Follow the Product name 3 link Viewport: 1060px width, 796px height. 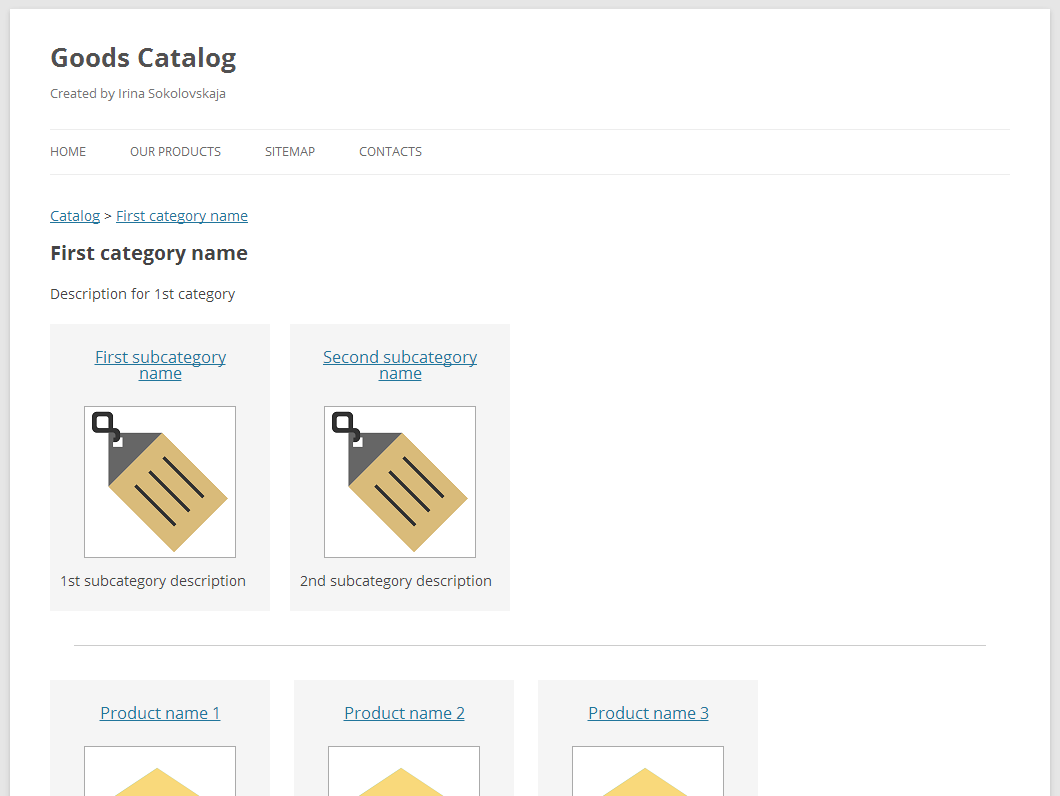pyautogui.click(x=648, y=713)
